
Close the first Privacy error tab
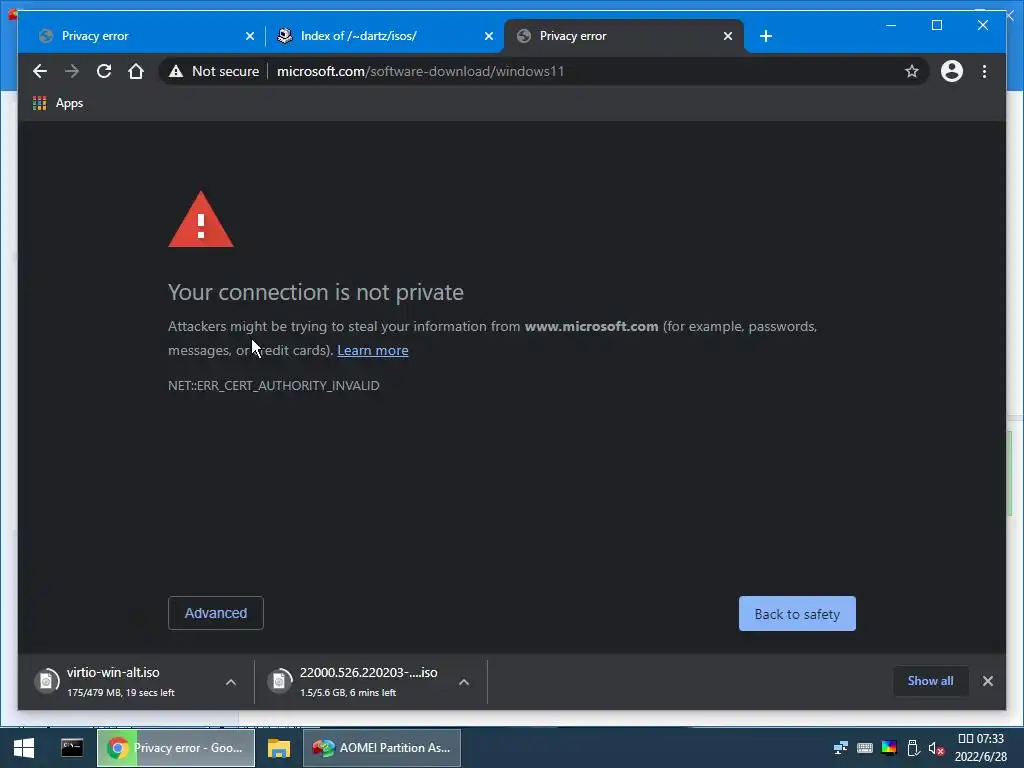point(249,36)
